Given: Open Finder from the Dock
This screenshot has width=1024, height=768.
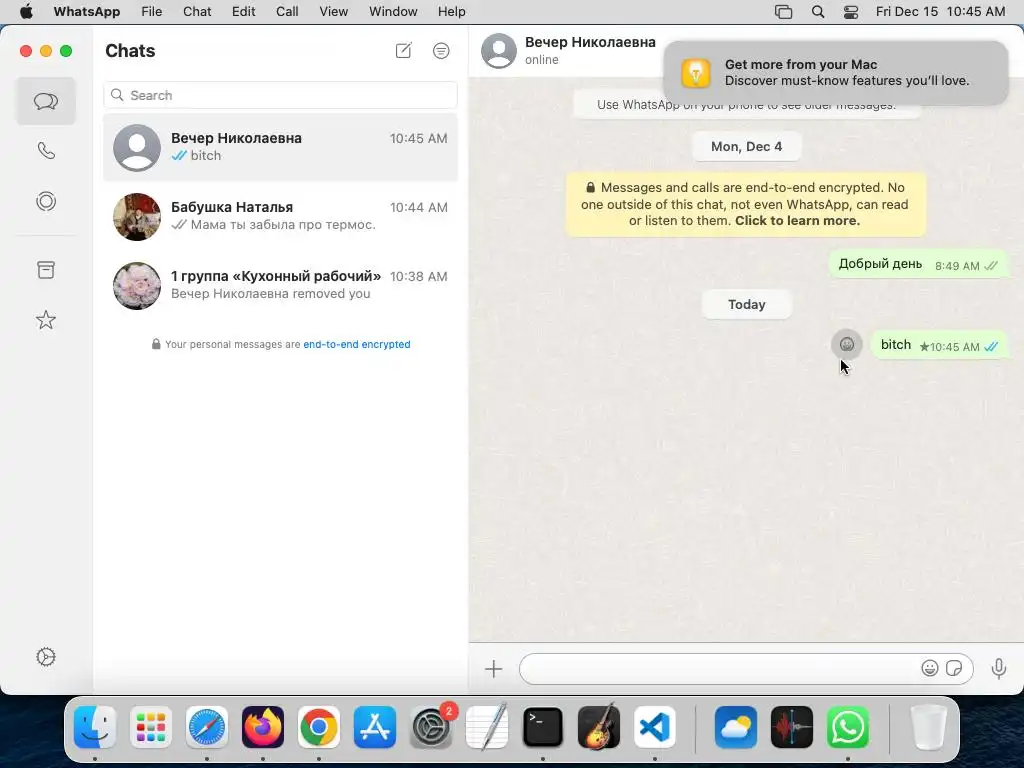Looking at the screenshot, I should click(95, 727).
